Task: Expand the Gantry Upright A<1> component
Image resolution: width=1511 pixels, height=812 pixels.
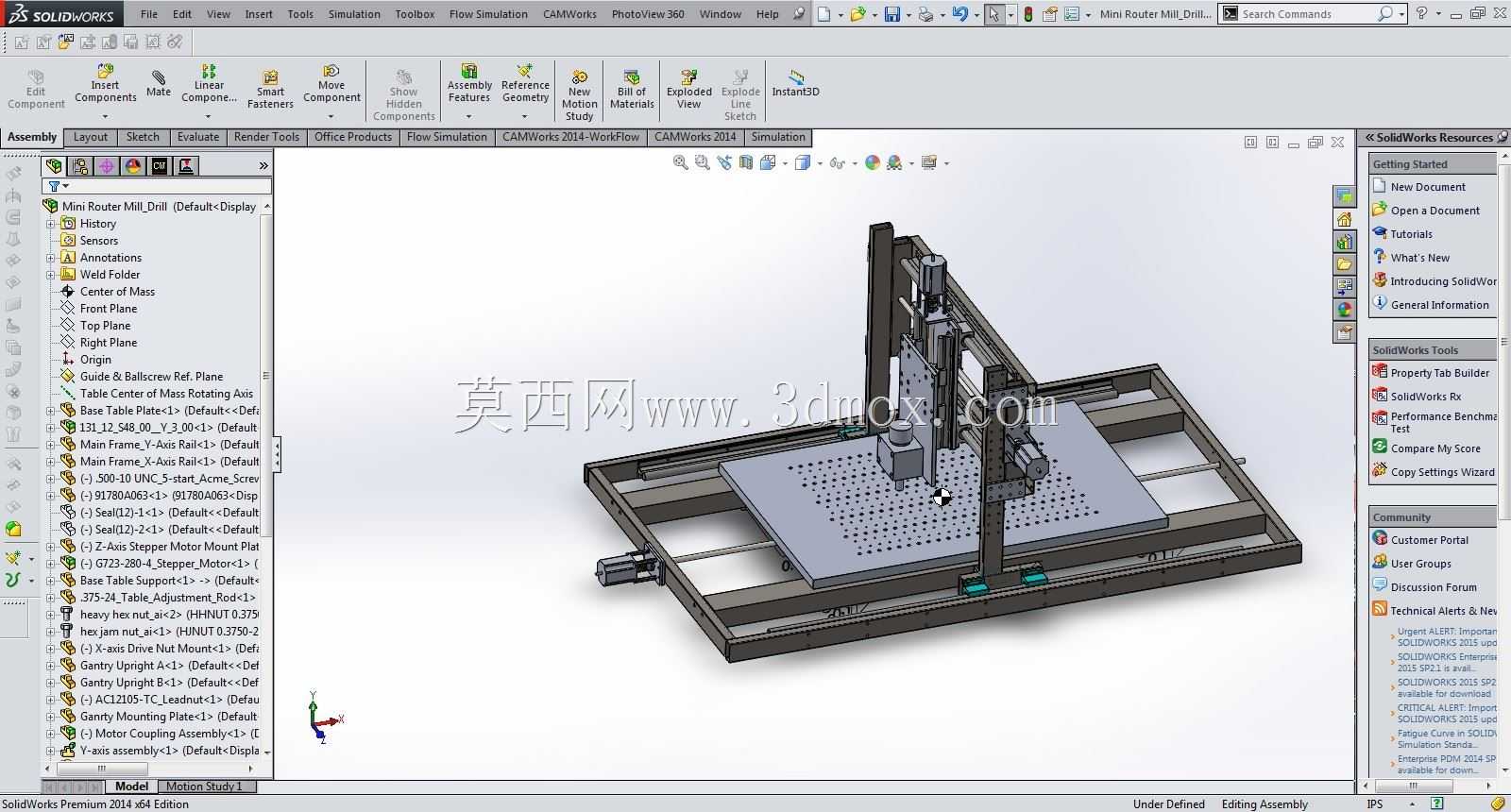Action: 51,666
